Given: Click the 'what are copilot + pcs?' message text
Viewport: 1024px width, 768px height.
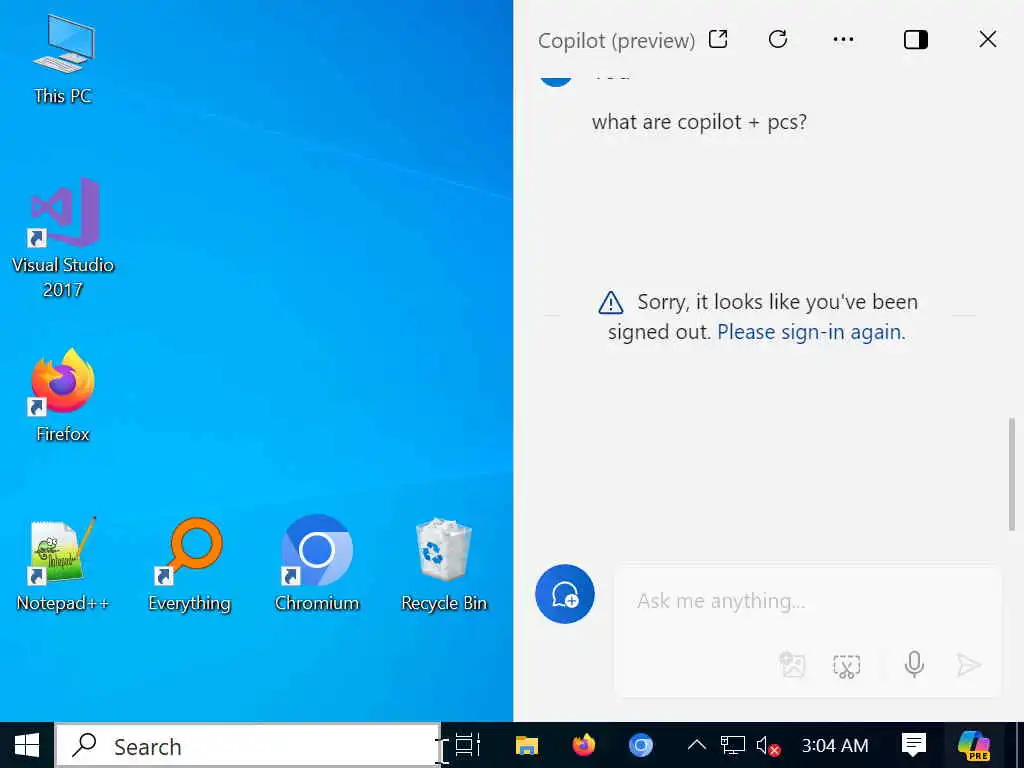Looking at the screenshot, I should pyautogui.click(x=699, y=122).
